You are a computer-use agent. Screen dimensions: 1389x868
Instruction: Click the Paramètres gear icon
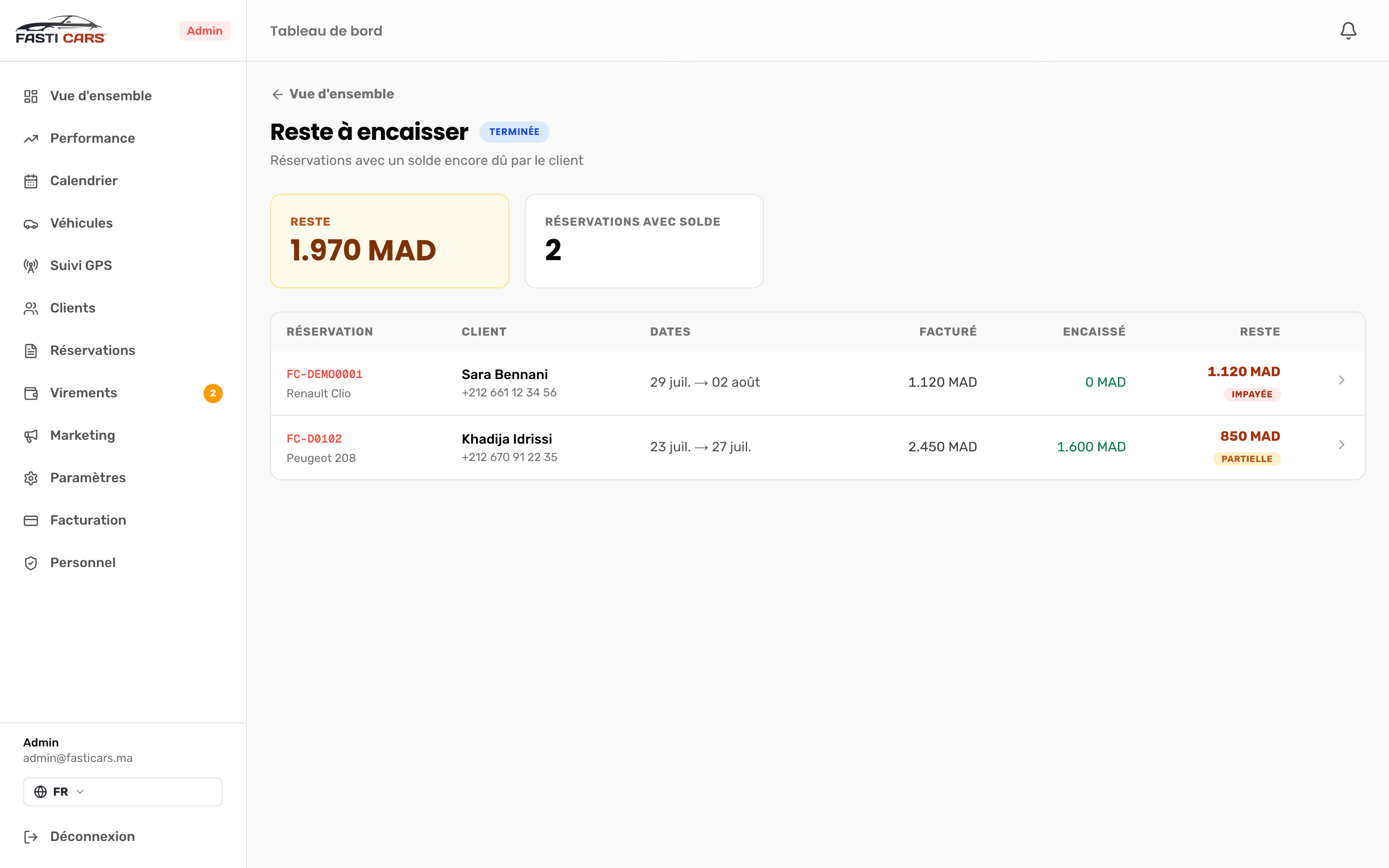31,478
